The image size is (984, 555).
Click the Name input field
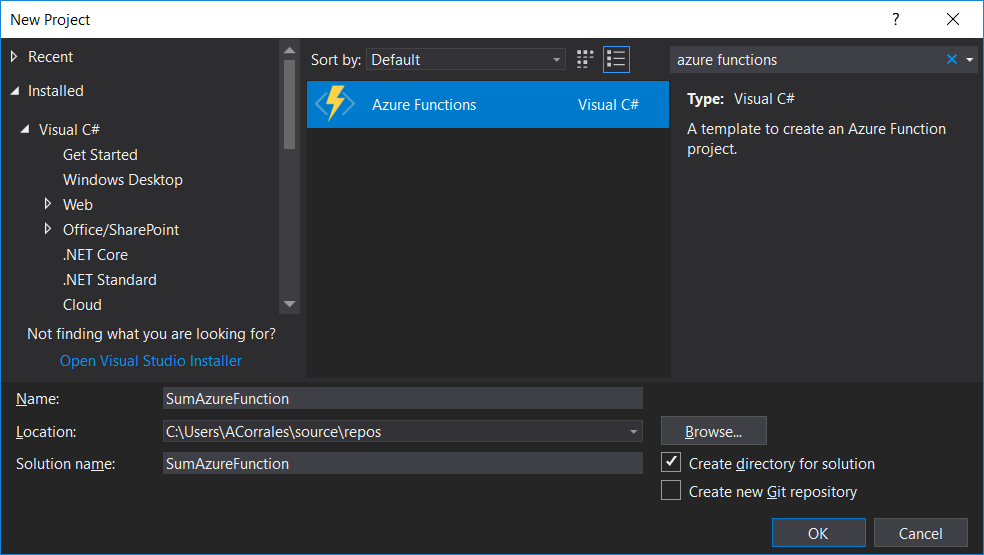[402, 399]
